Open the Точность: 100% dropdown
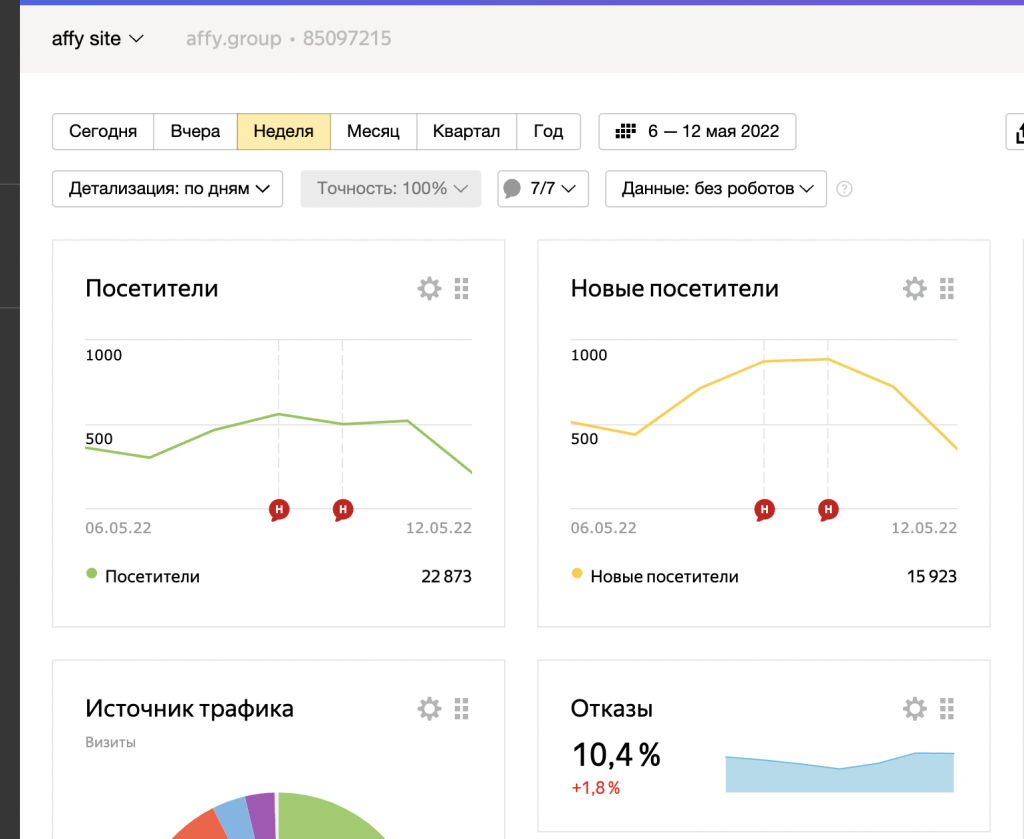Viewport: 1024px width, 839px height. (391, 189)
